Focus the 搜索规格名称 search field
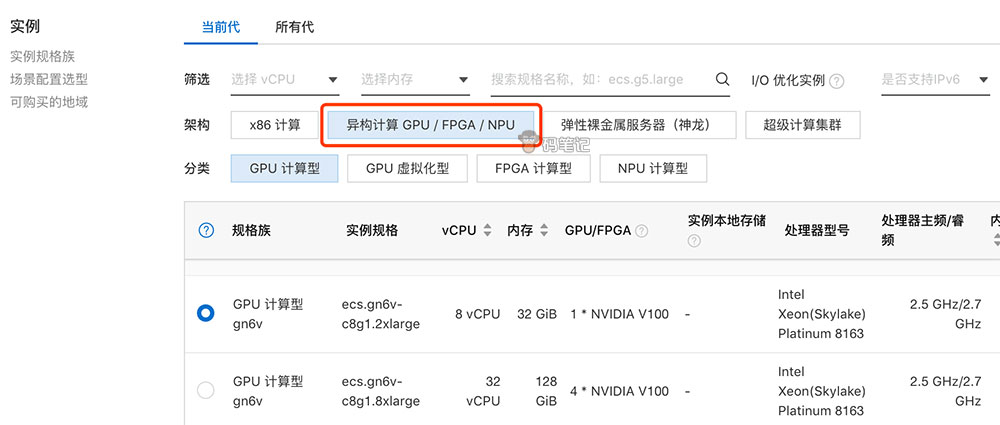 pyautogui.click(x=598, y=80)
